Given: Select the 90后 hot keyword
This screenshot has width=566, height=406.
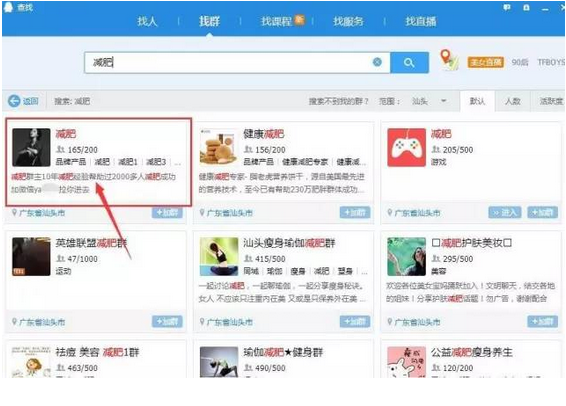Looking at the screenshot, I should point(520,62).
